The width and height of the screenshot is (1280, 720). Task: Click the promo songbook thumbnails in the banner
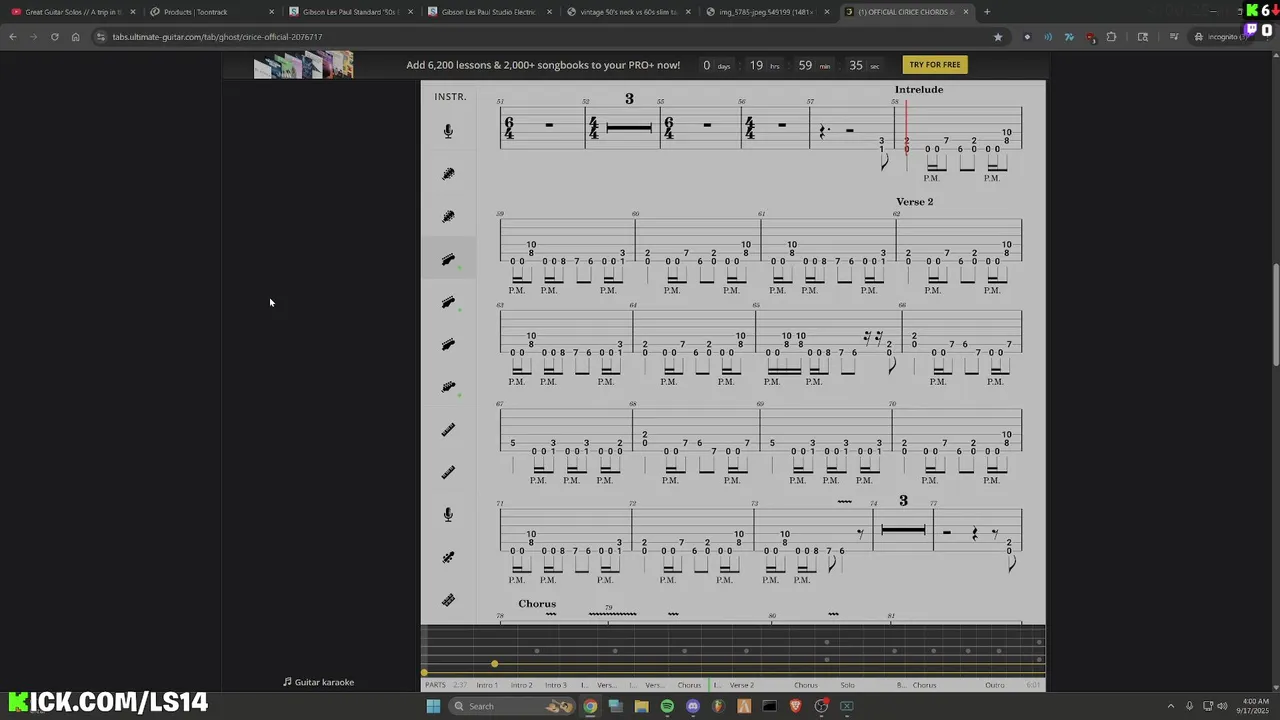pos(303,65)
